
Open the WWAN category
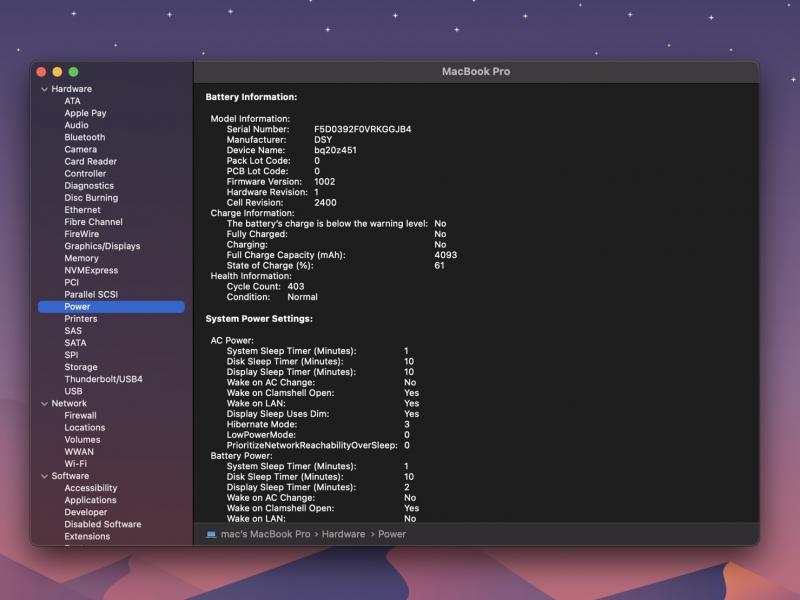[x=79, y=452]
